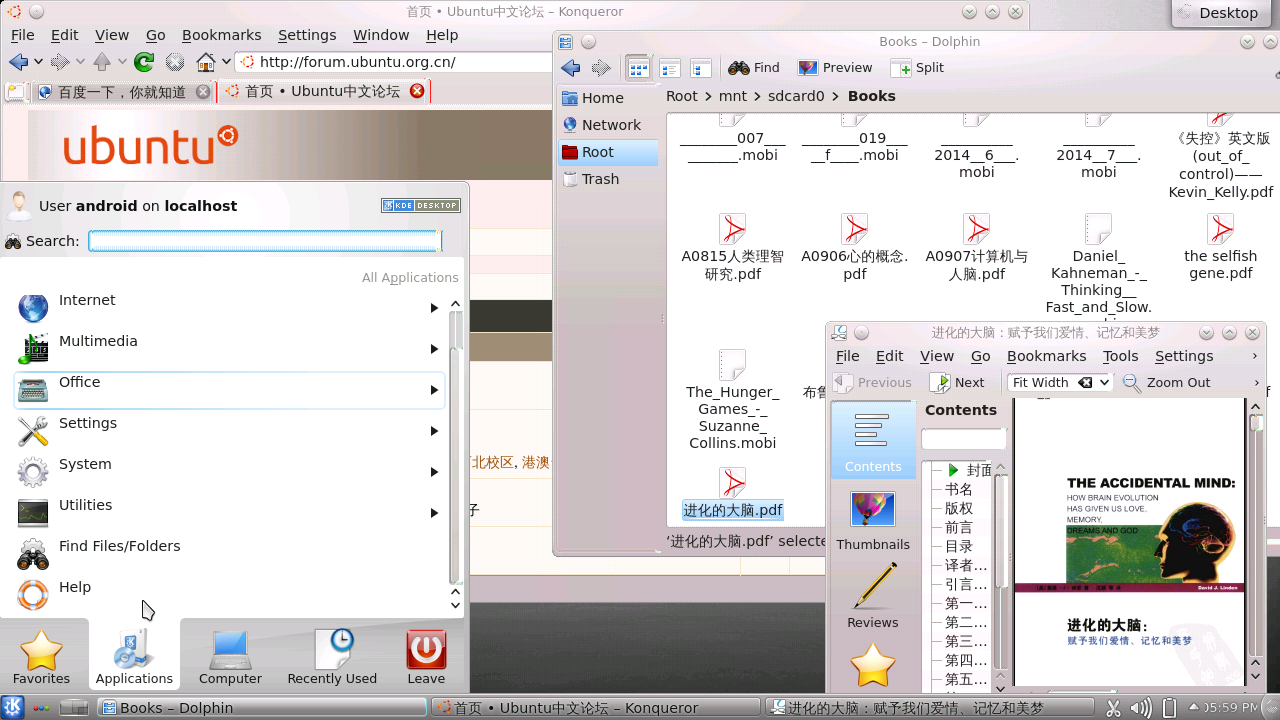The width and height of the screenshot is (1280, 720).
Task: Select the A0907计算机与人脑.pdf file
Action: click(x=977, y=248)
